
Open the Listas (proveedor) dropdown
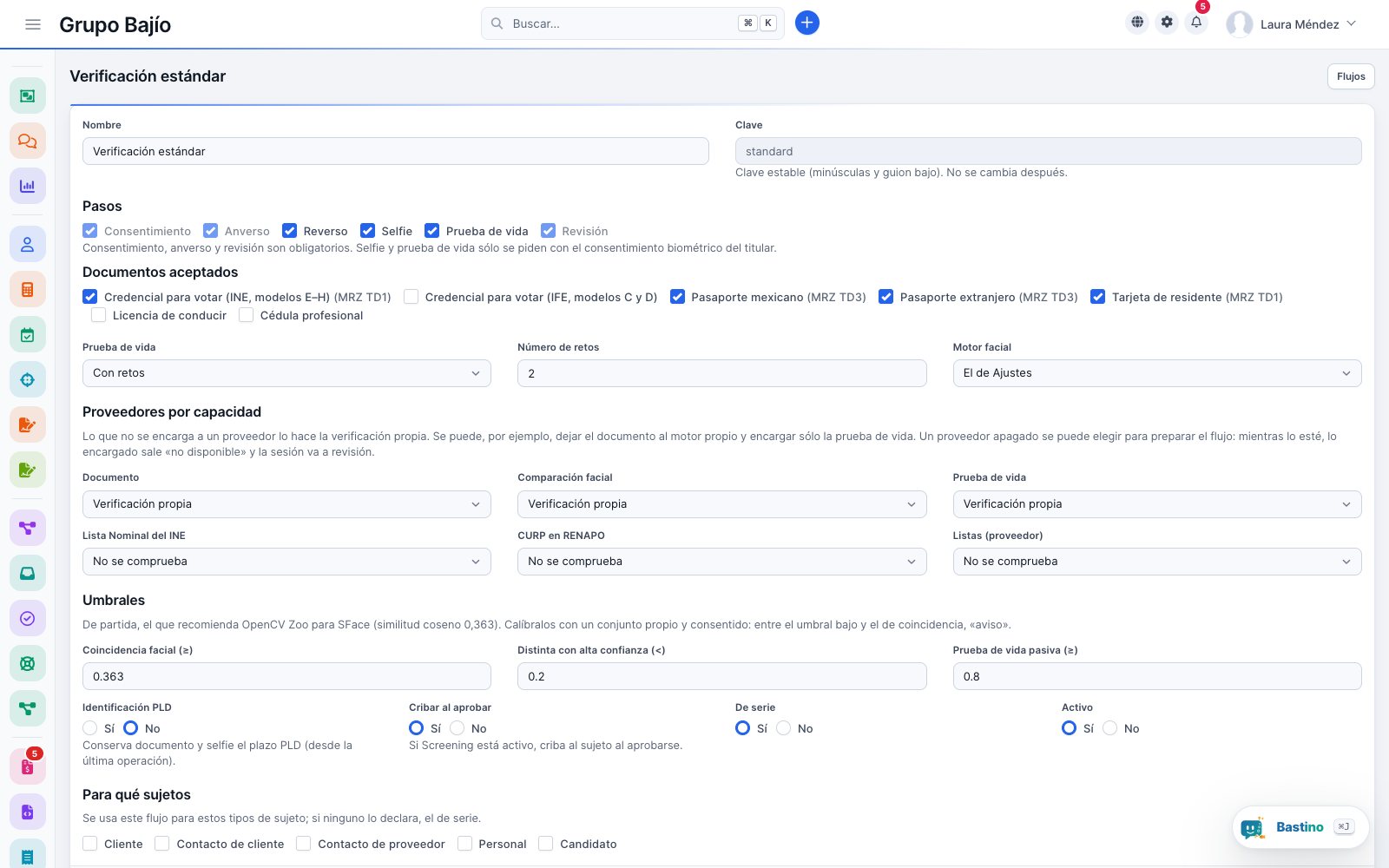tap(1157, 562)
